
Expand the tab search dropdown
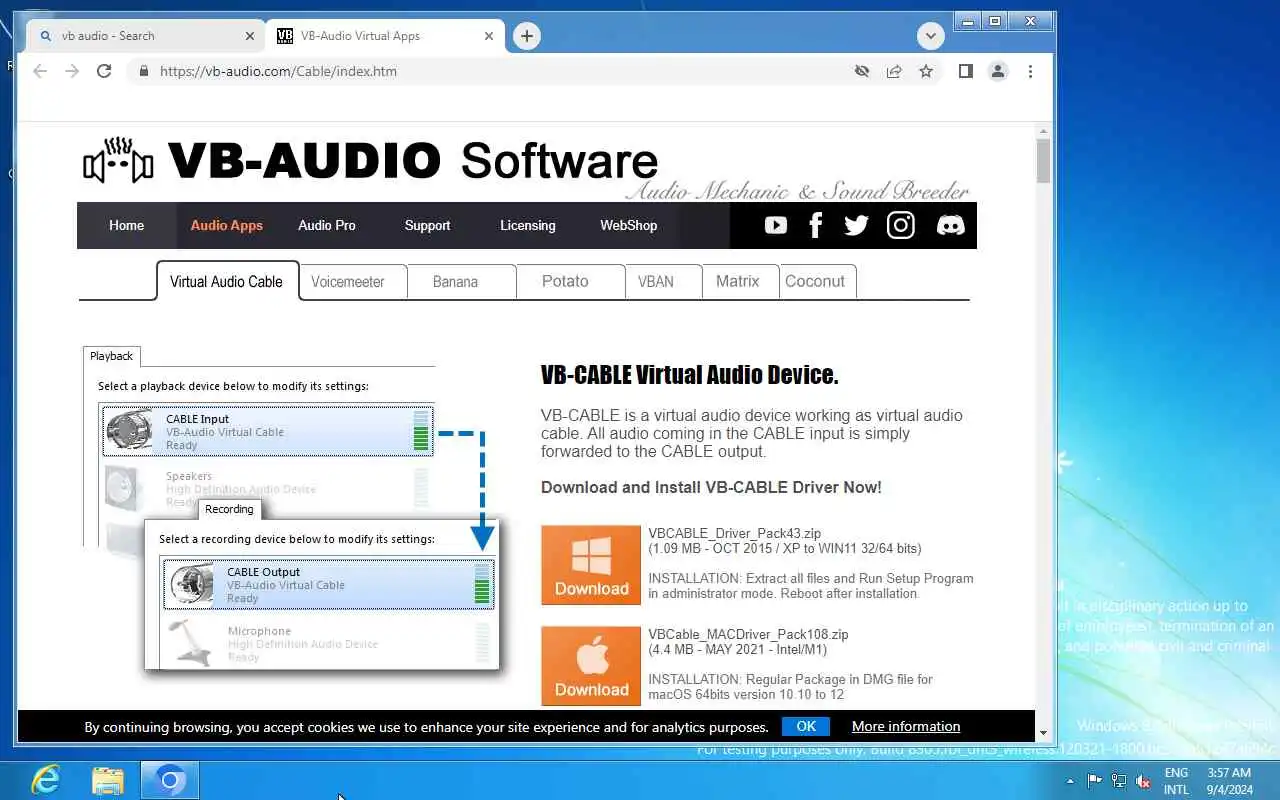(931, 36)
